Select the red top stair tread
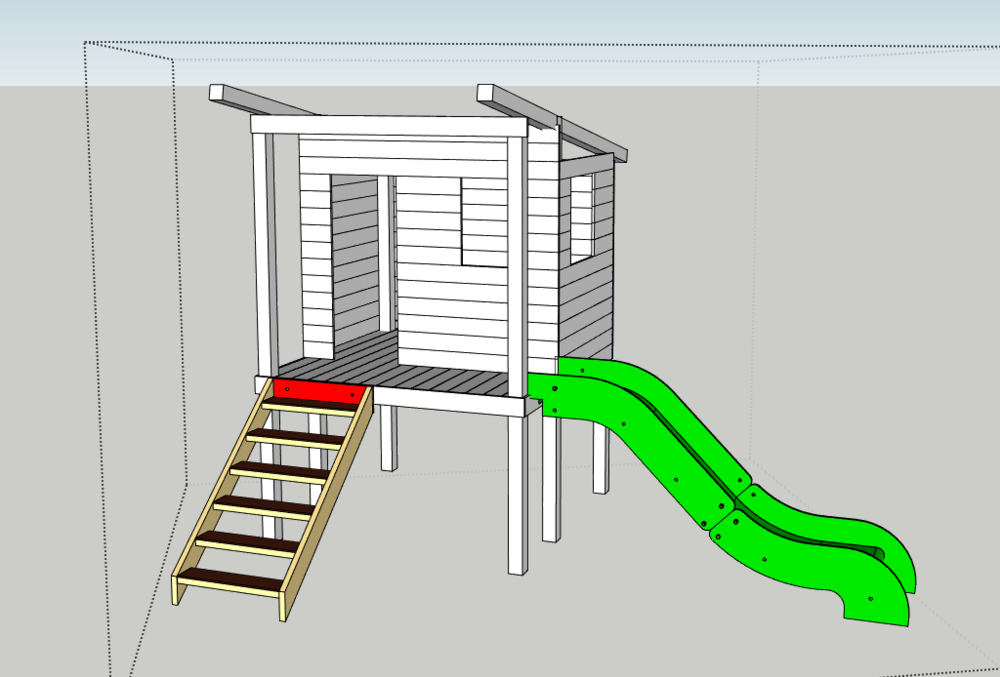 pos(320,390)
